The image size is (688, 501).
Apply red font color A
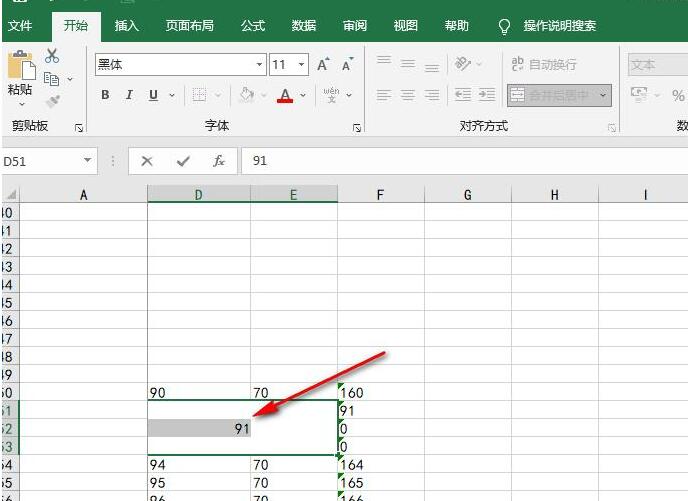(285, 95)
